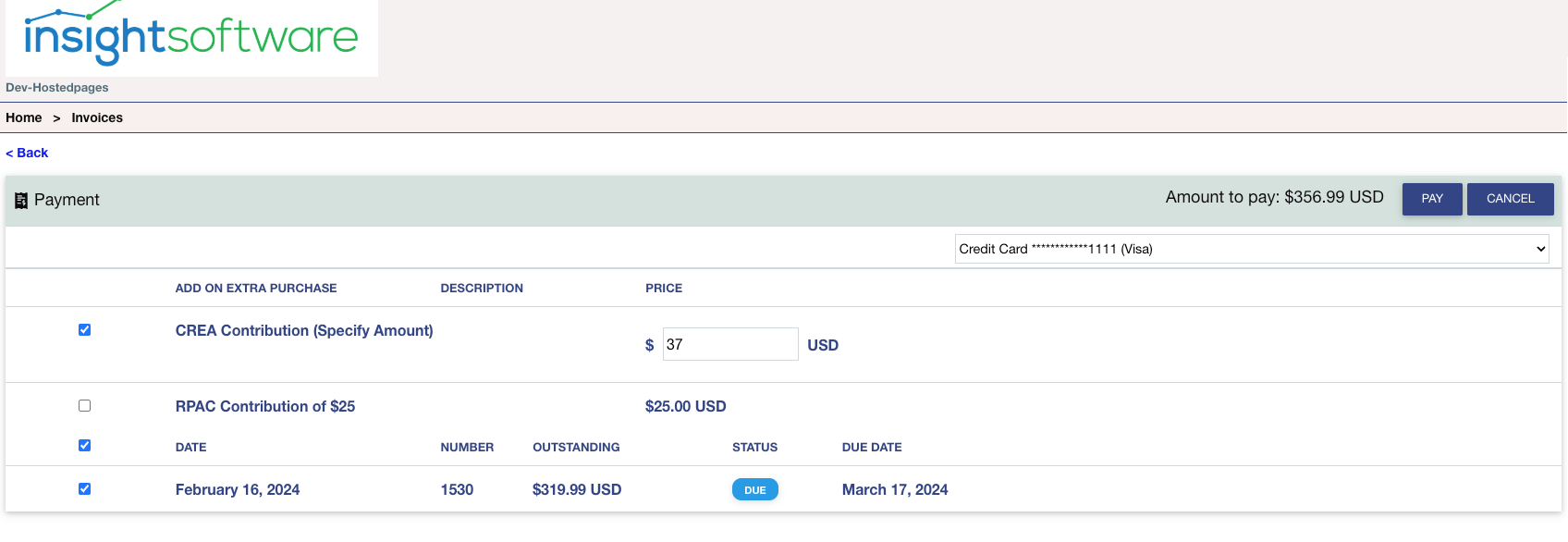The height and width of the screenshot is (542, 1568).
Task: Focus the CREA contribution amount field
Action: click(730, 344)
